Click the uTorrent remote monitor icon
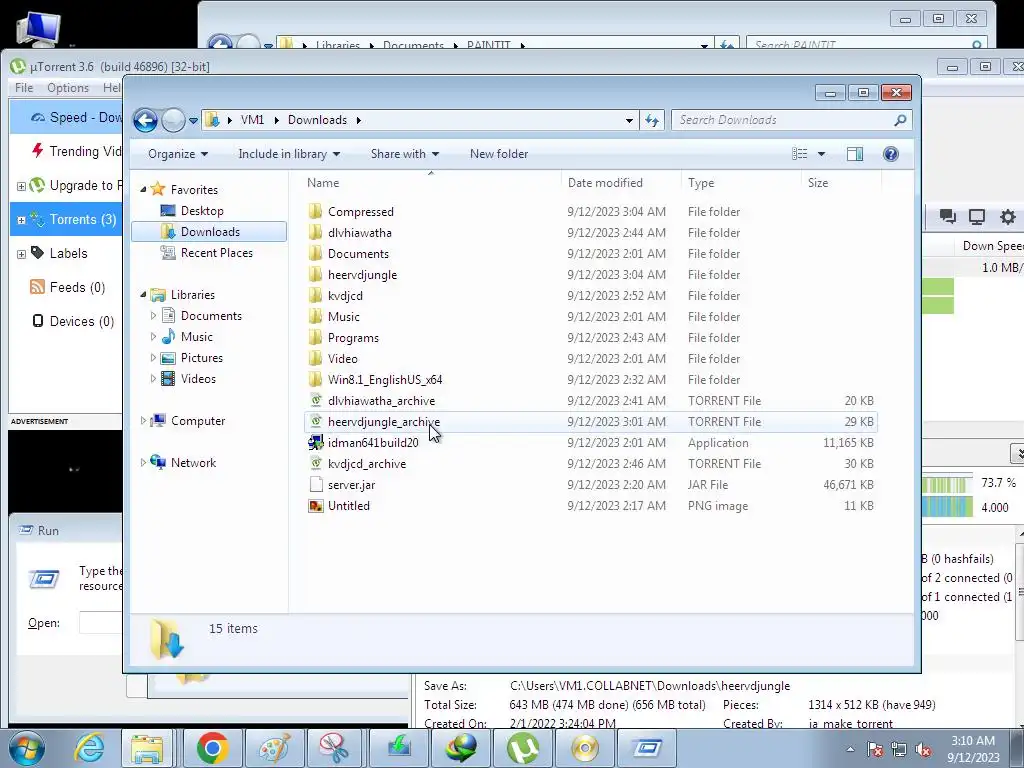The height and width of the screenshot is (768, 1024). pos(976,217)
